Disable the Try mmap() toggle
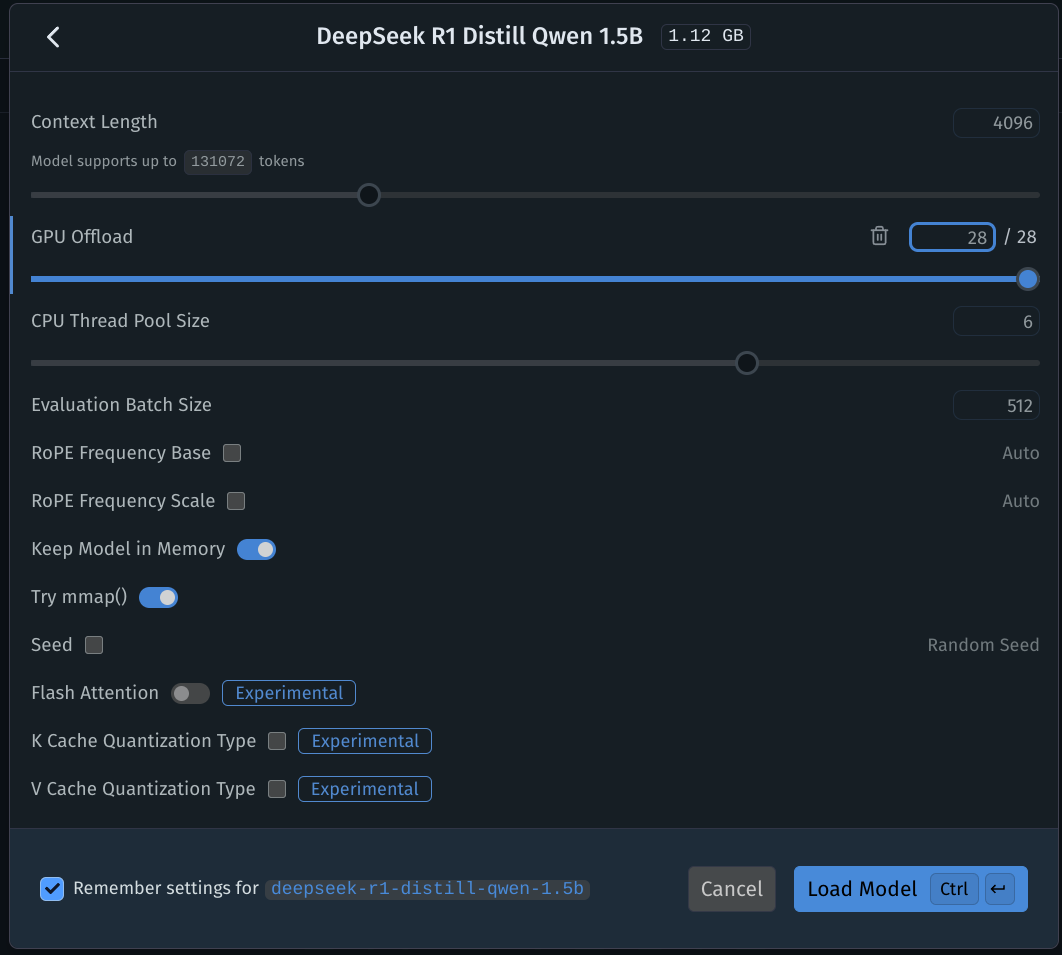This screenshot has width=1062, height=955. [158, 597]
